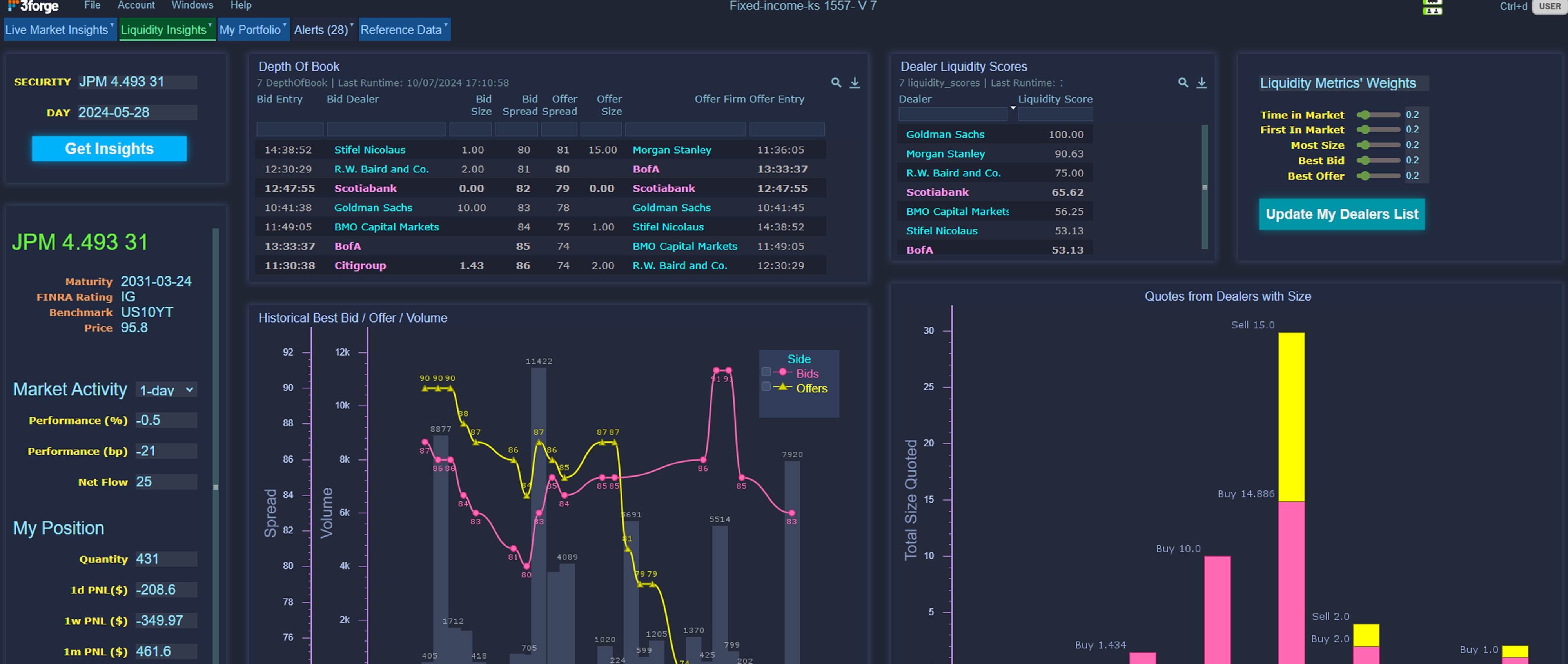
Task: Click the Bid Entry column header
Action: click(x=279, y=99)
